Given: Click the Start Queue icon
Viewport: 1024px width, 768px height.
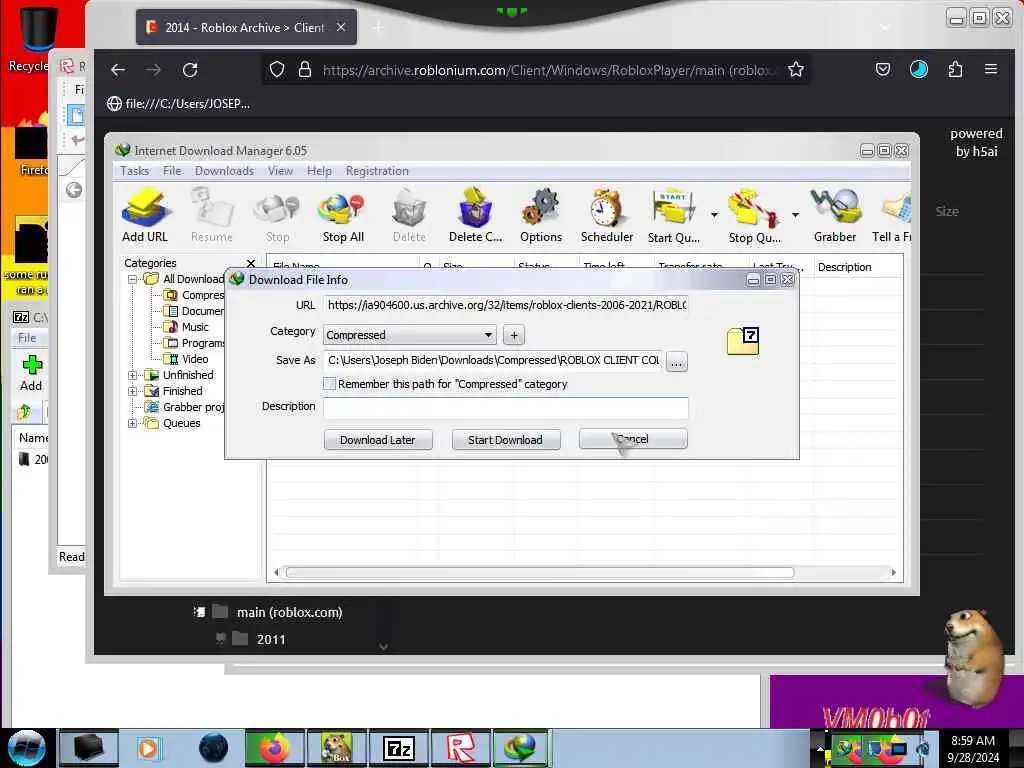Looking at the screenshot, I should [x=673, y=216].
